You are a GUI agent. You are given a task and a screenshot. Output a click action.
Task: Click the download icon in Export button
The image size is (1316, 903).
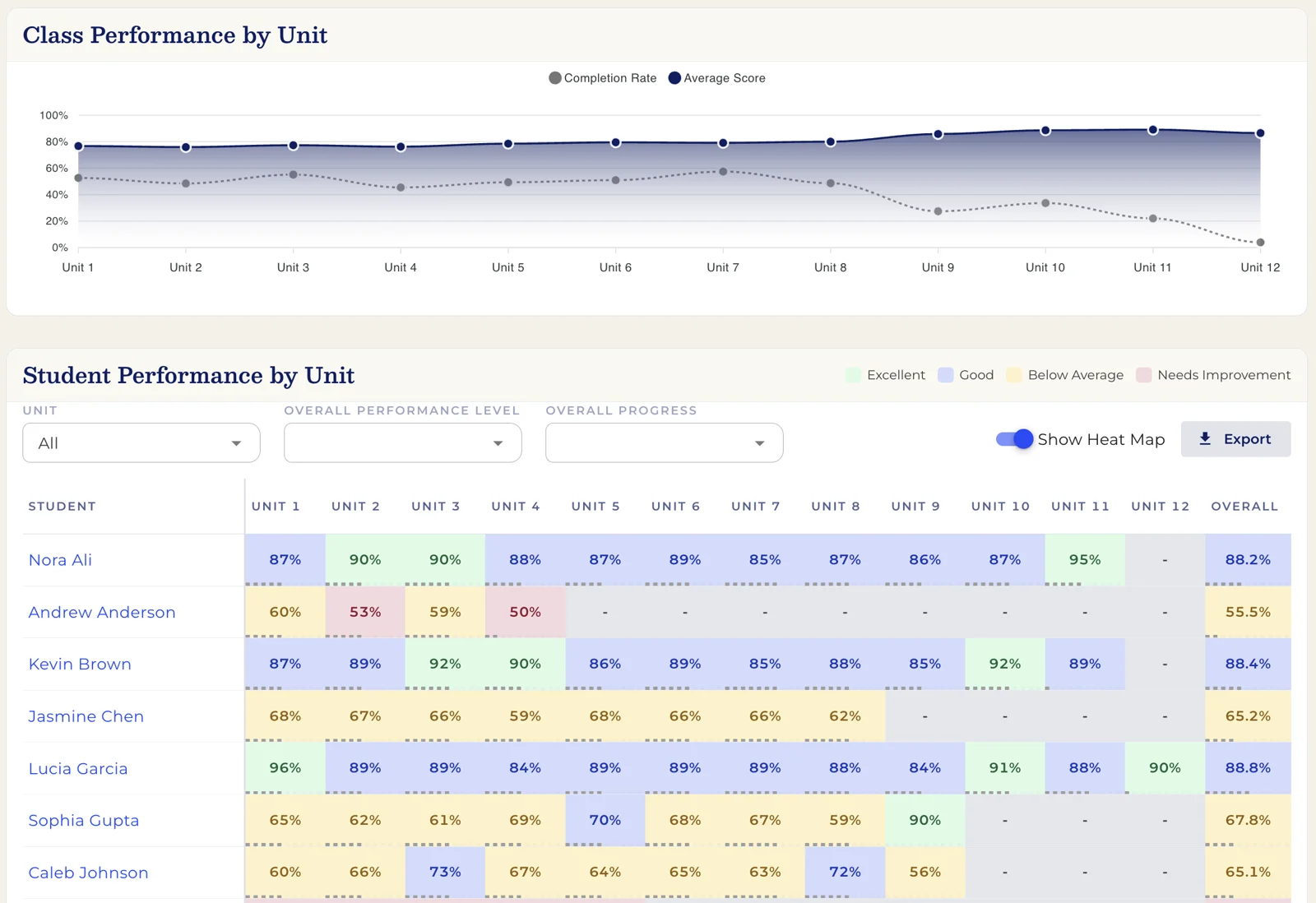(x=1205, y=439)
